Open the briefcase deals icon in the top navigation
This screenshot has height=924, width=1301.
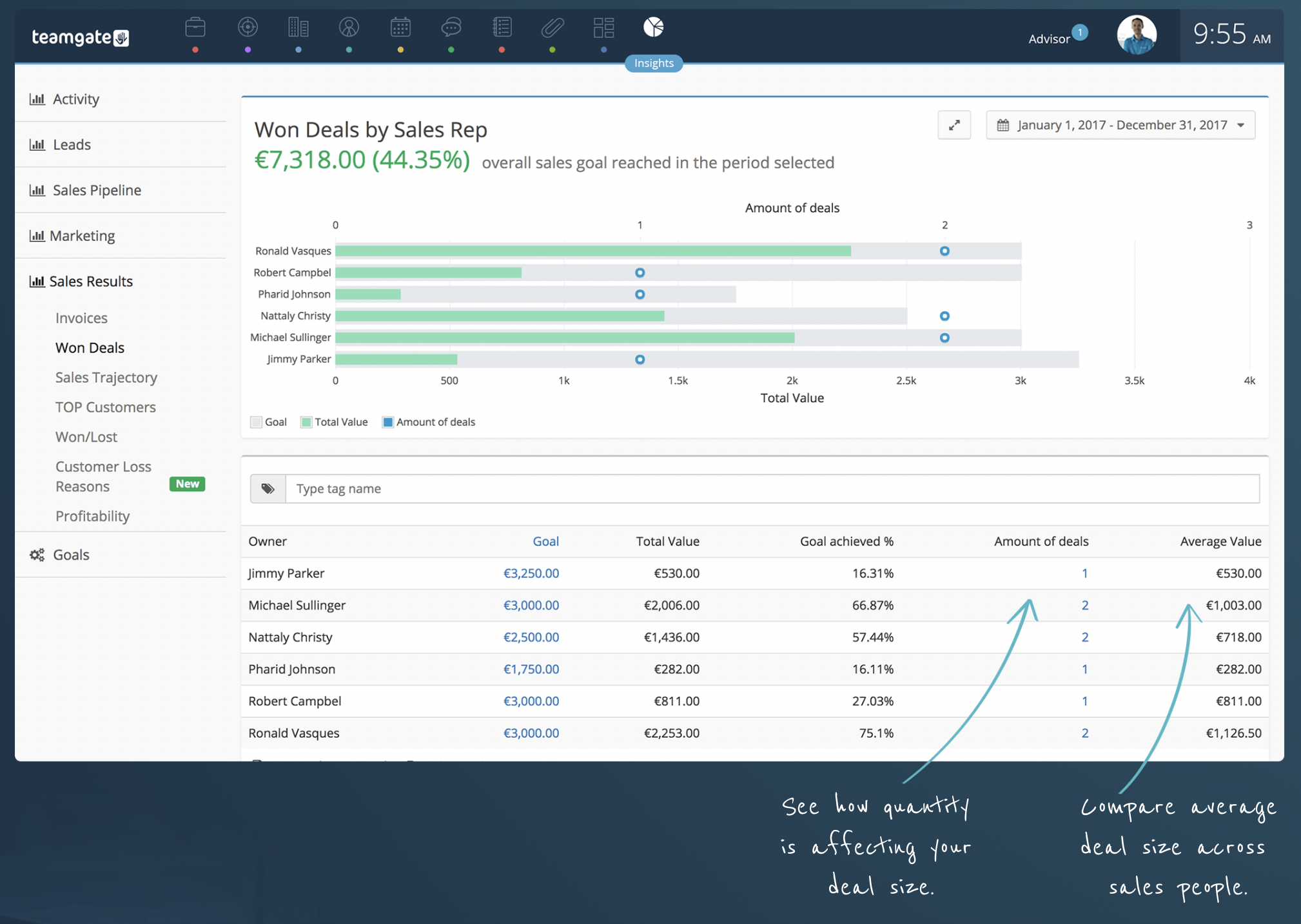[195, 28]
